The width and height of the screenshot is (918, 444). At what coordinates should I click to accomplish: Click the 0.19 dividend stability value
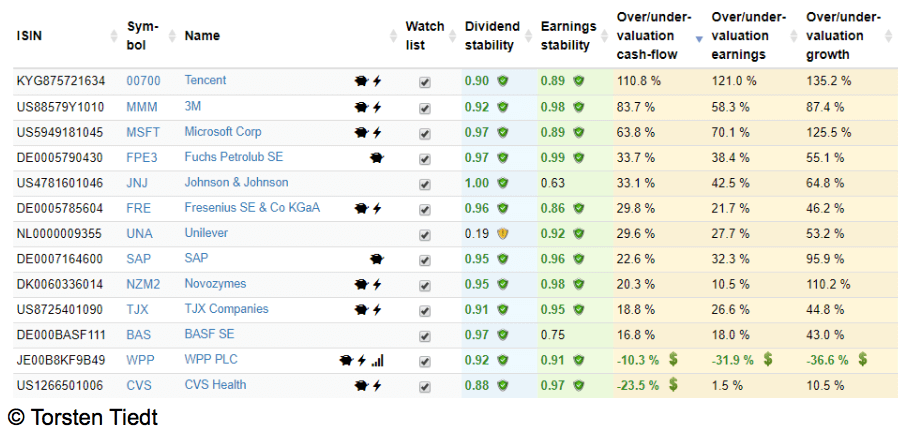(477, 234)
